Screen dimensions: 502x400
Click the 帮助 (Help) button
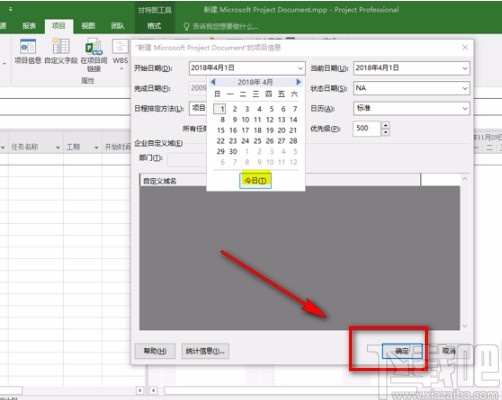point(155,351)
